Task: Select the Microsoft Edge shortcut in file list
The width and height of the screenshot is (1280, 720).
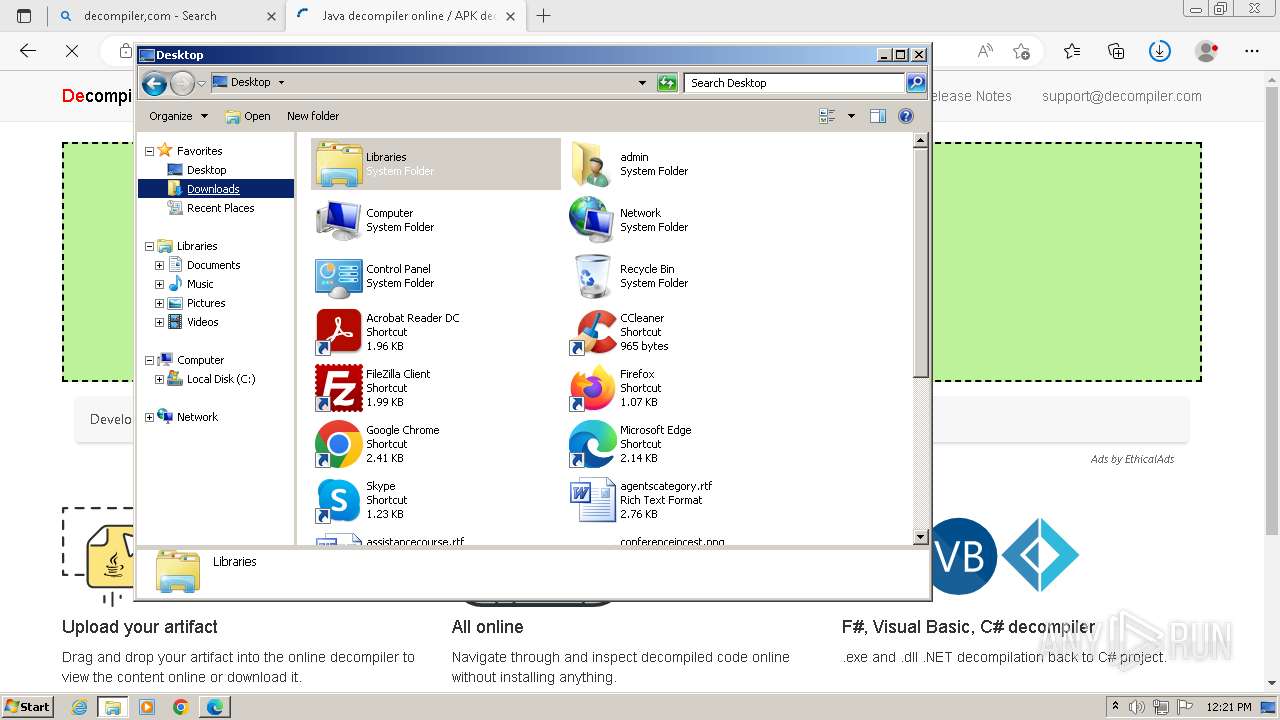Action: [x=592, y=444]
